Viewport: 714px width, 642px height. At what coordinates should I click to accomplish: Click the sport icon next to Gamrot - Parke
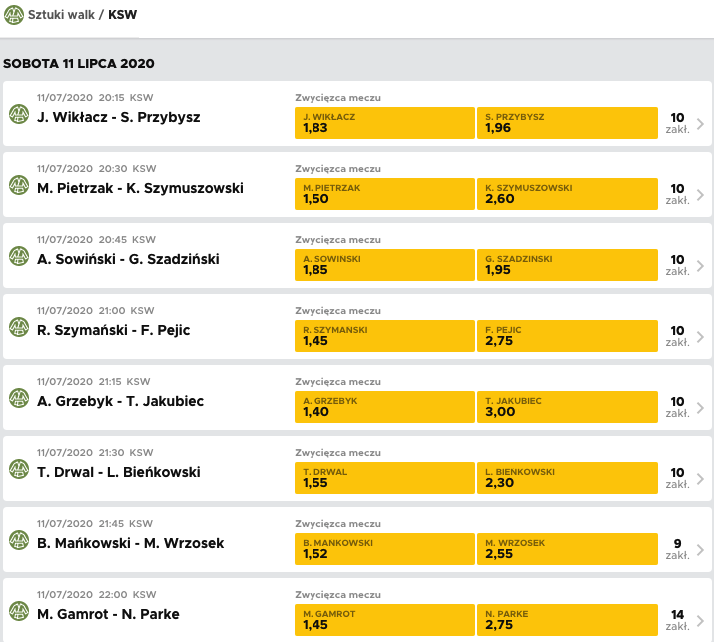(x=18, y=611)
